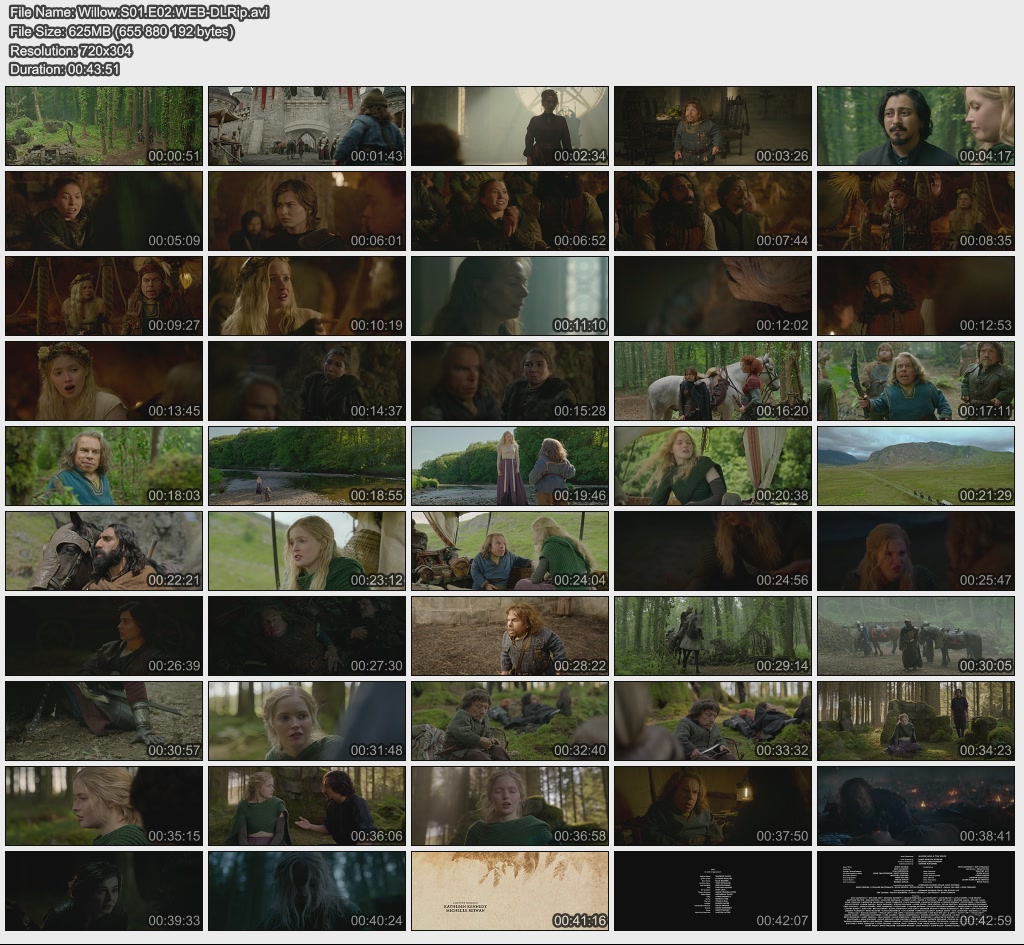Choose the frame at 00:34:23
Image resolution: width=1024 pixels, height=945 pixels.
click(916, 722)
